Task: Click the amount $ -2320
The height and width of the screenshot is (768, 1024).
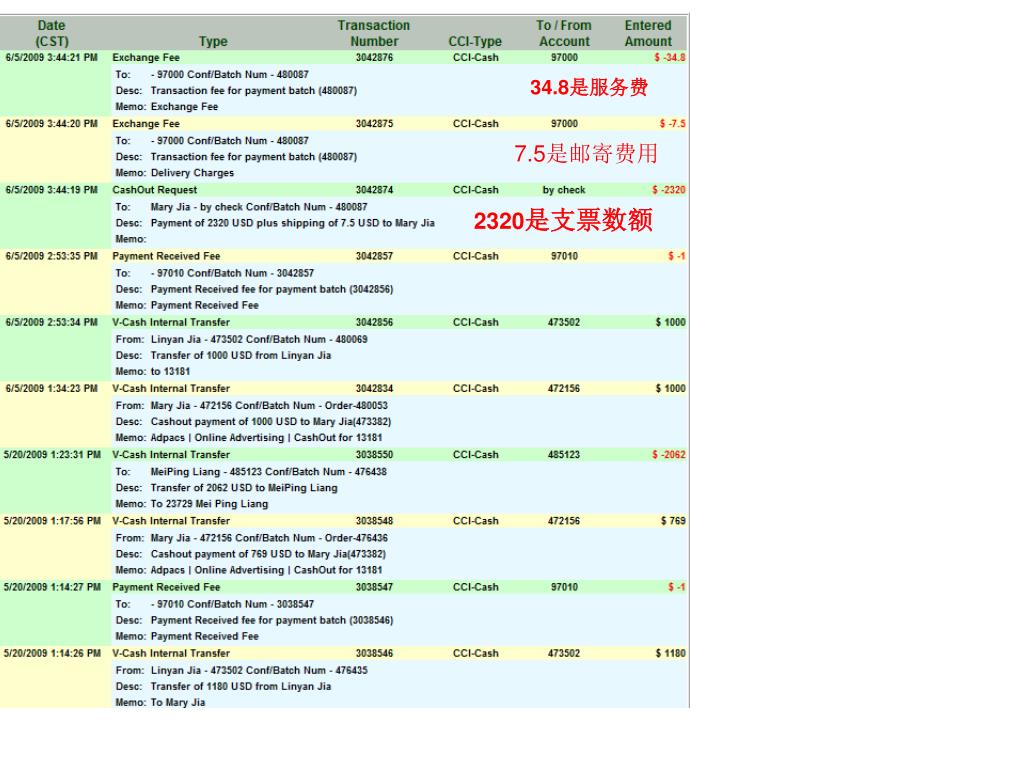Action: click(669, 190)
